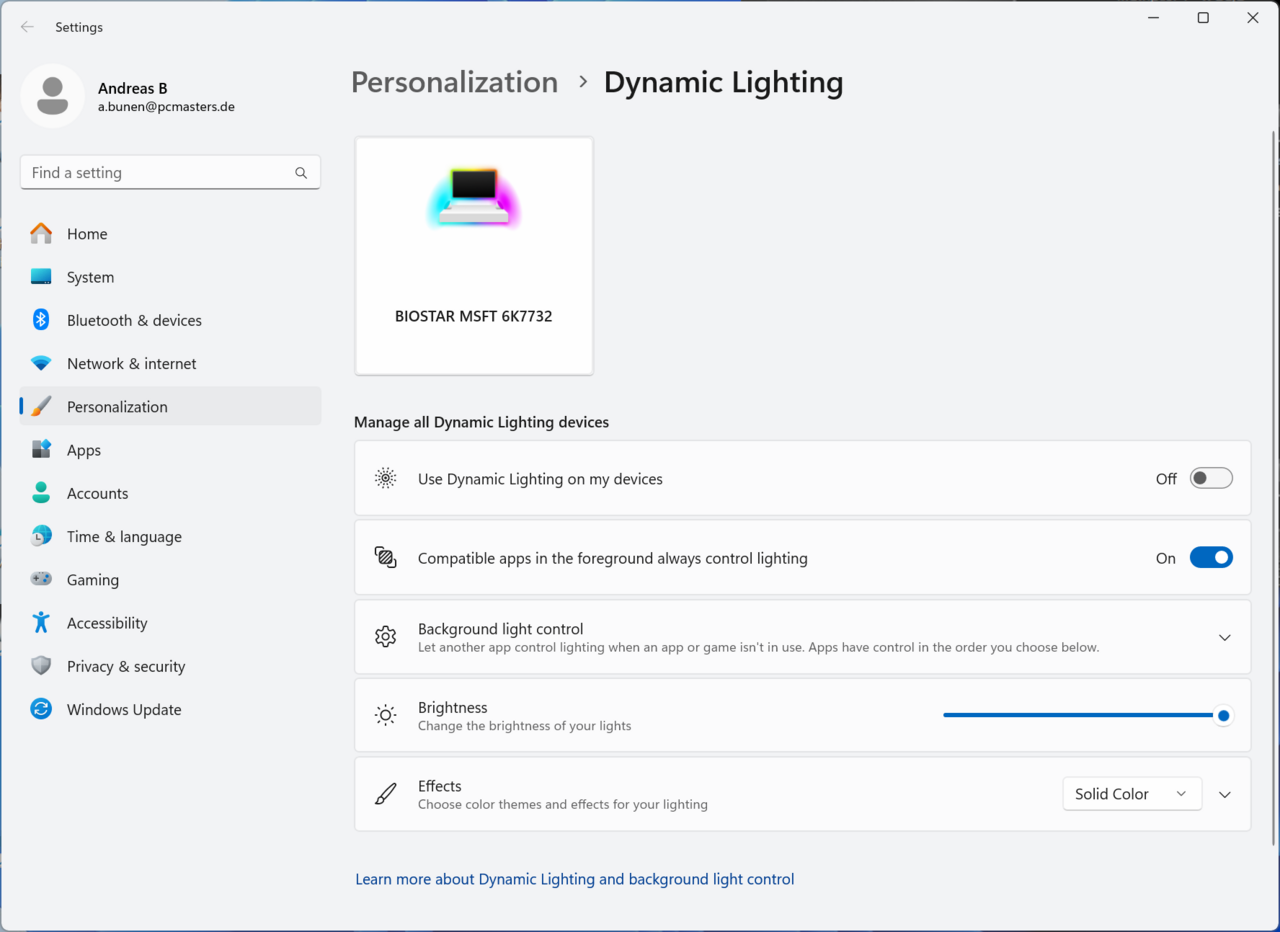Go back using the arrow icon
This screenshot has width=1280, height=932.
[x=27, y=27]
